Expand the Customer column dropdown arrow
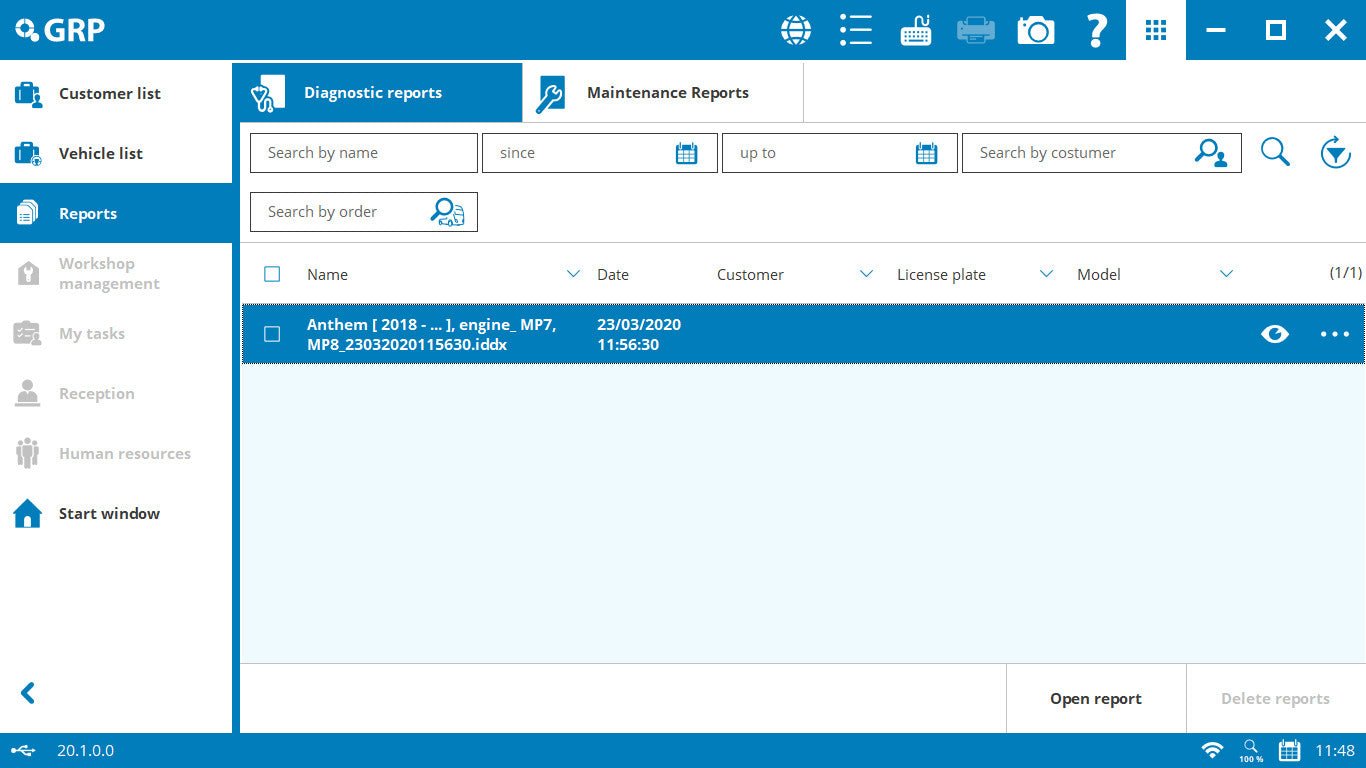This screenshot has height=768, width=1366. 866,274
